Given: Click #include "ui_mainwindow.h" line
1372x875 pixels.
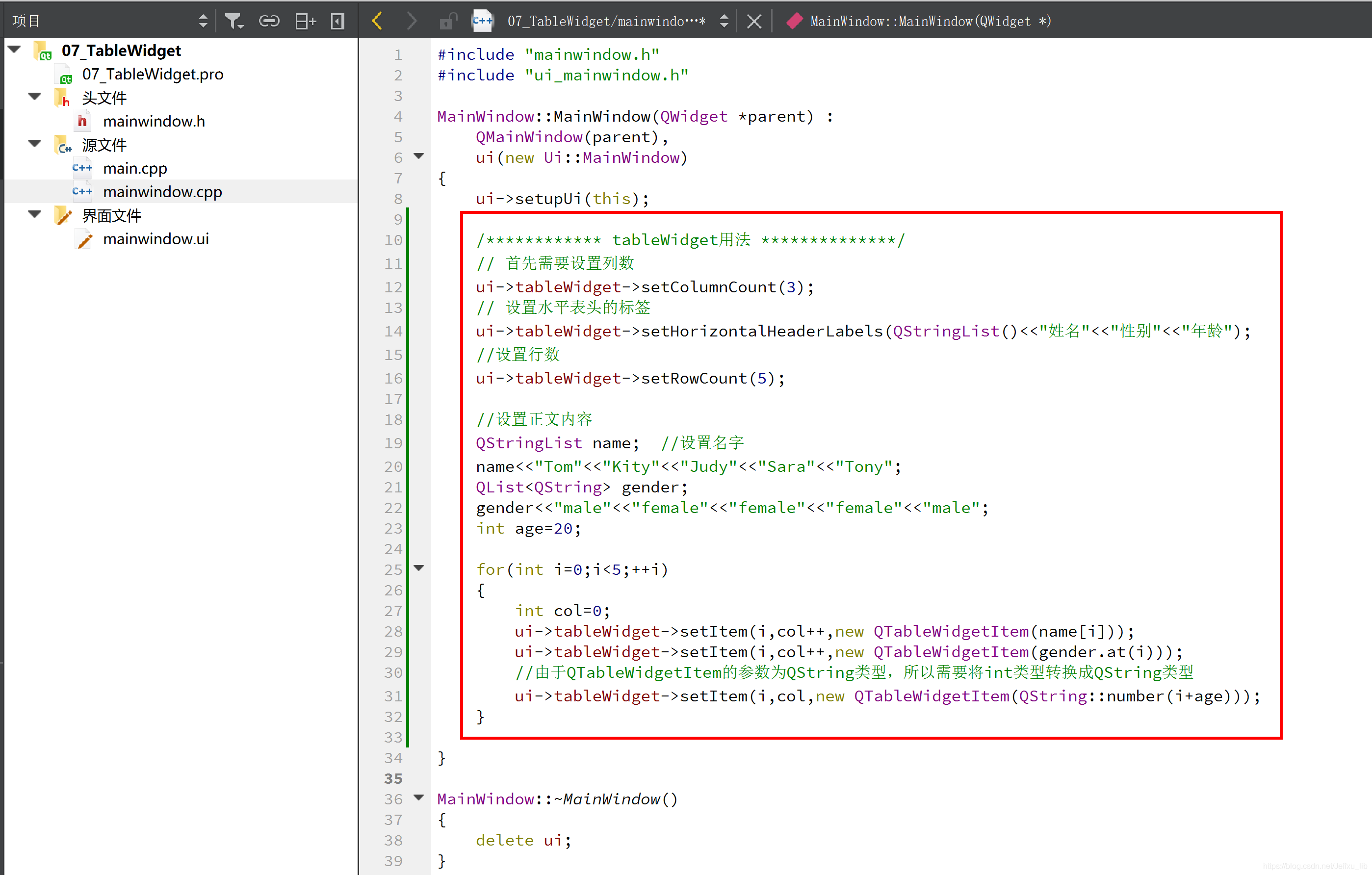Looking at the screenshot, I should [x=563, y=76].
